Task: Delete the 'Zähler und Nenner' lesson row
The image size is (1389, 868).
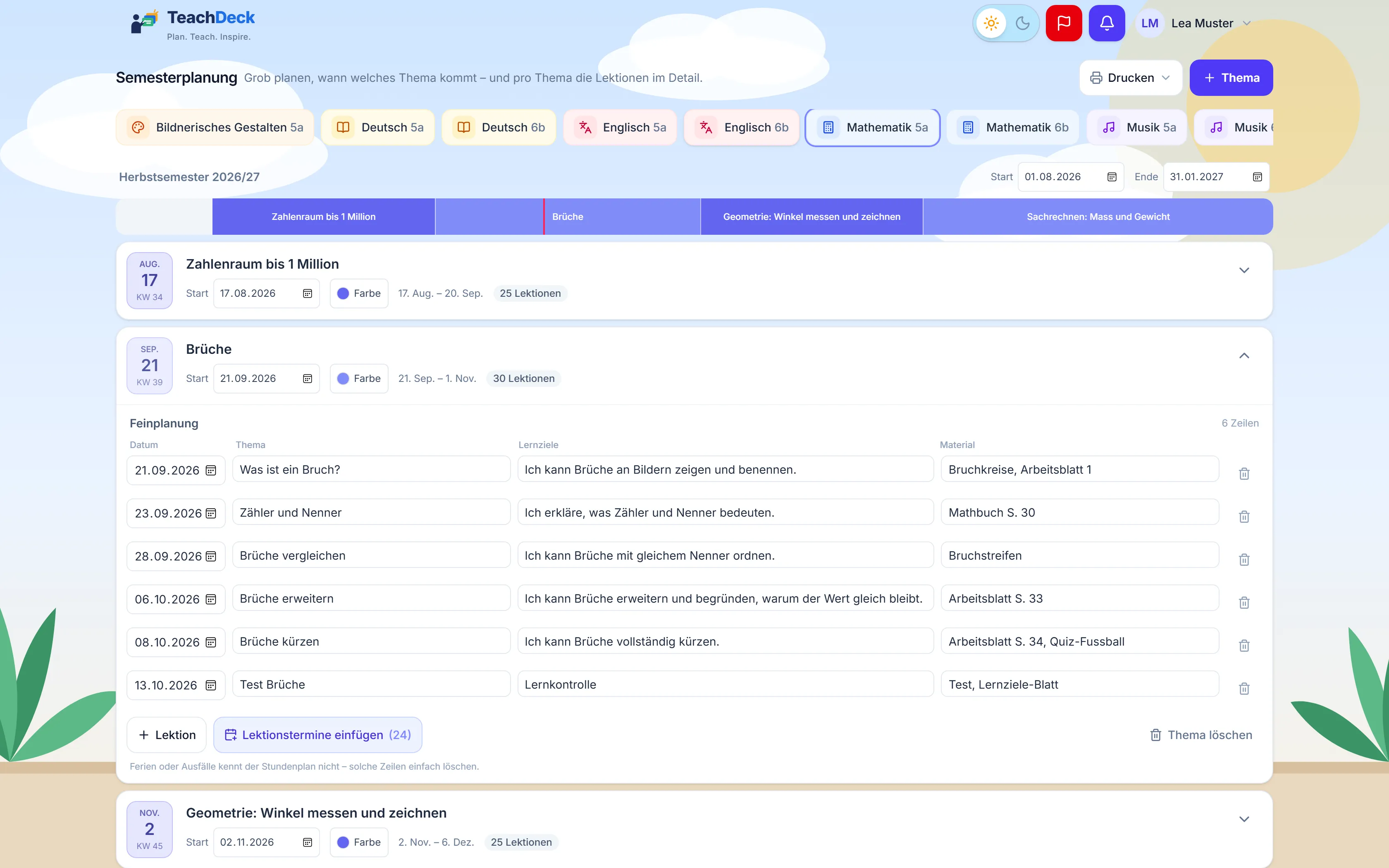Action: (x=1244, y=517)
